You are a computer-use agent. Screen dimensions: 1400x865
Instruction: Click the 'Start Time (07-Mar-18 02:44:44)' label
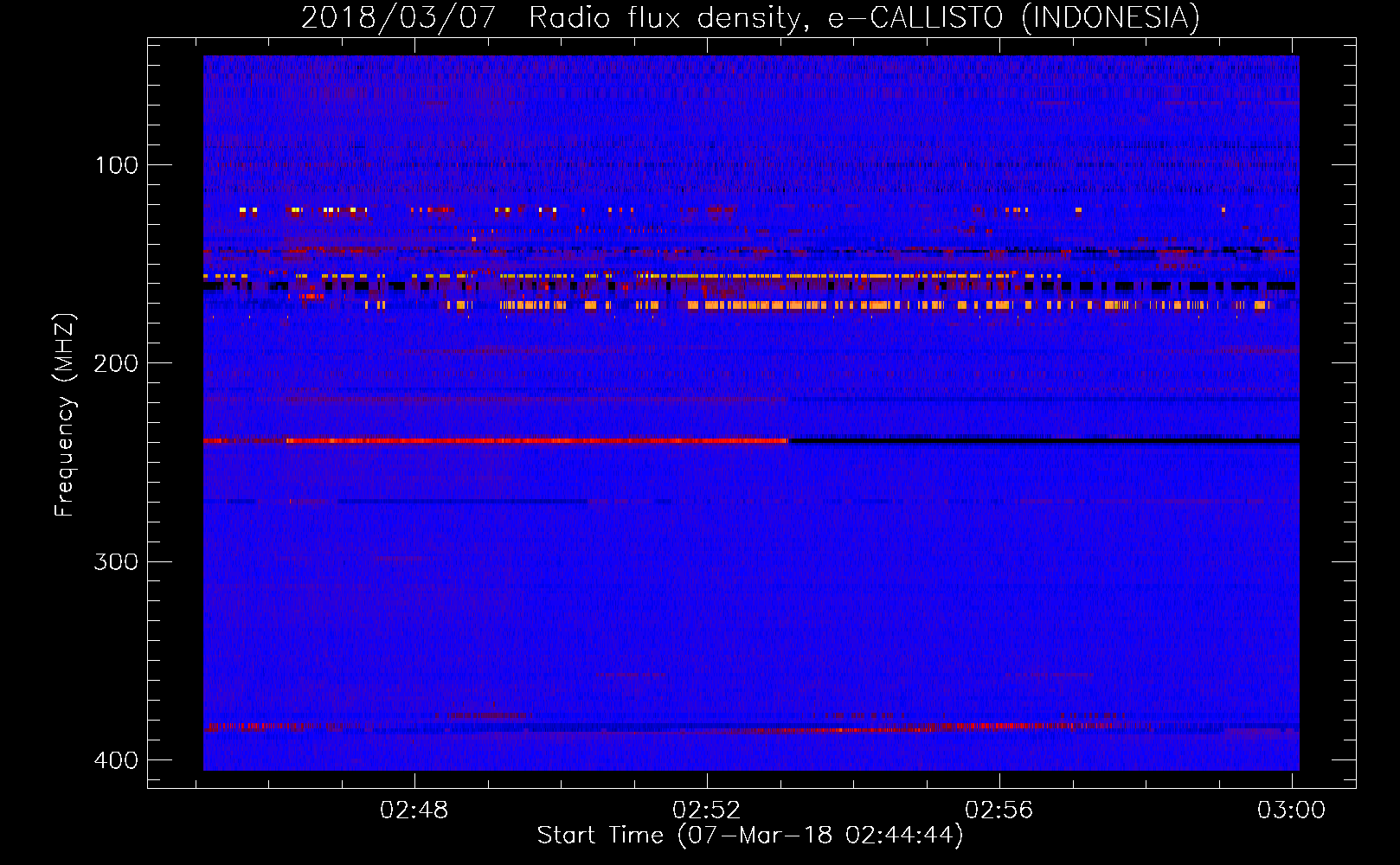click(750, 836)
